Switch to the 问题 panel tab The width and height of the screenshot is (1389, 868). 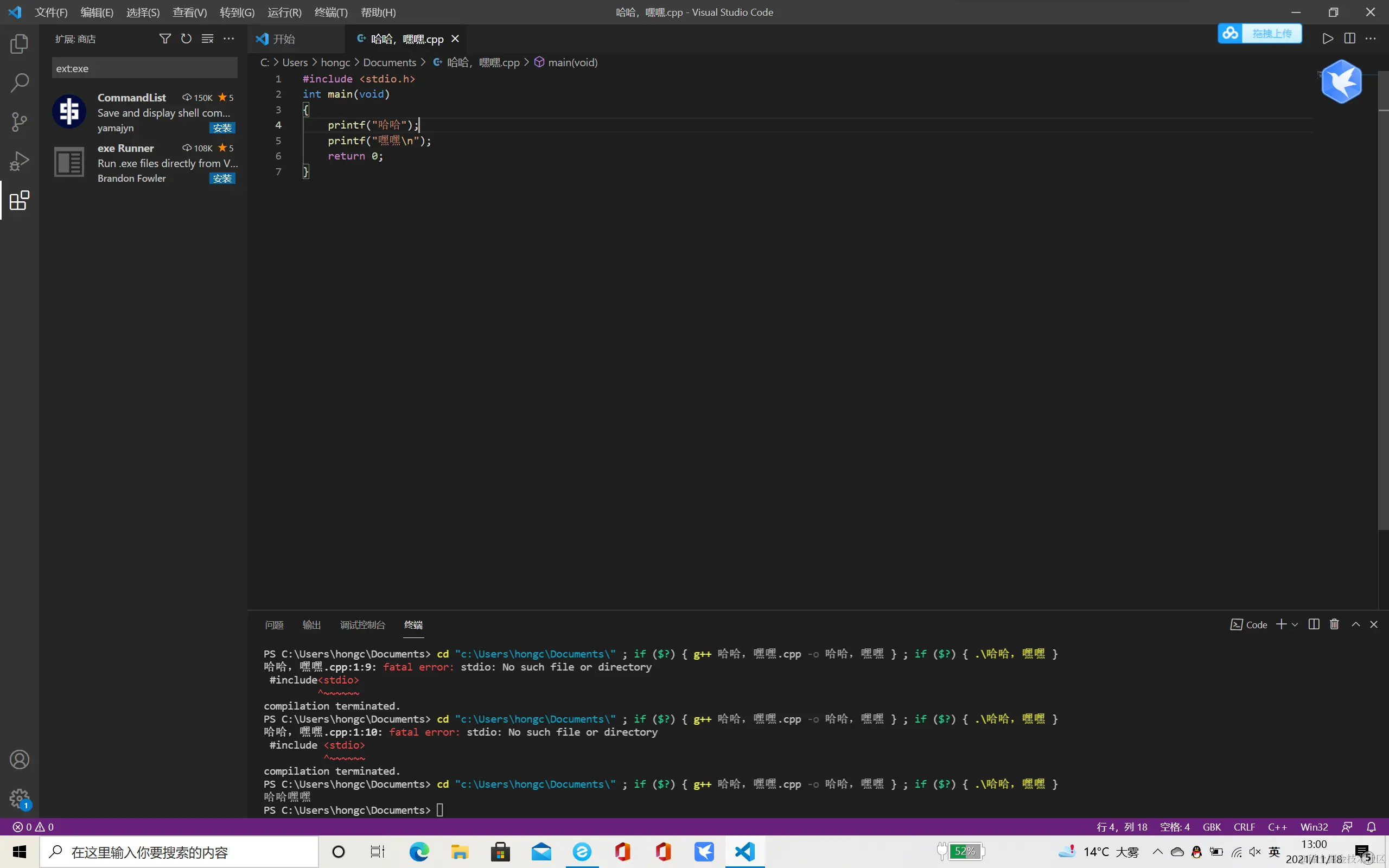(x=274, y=624)
